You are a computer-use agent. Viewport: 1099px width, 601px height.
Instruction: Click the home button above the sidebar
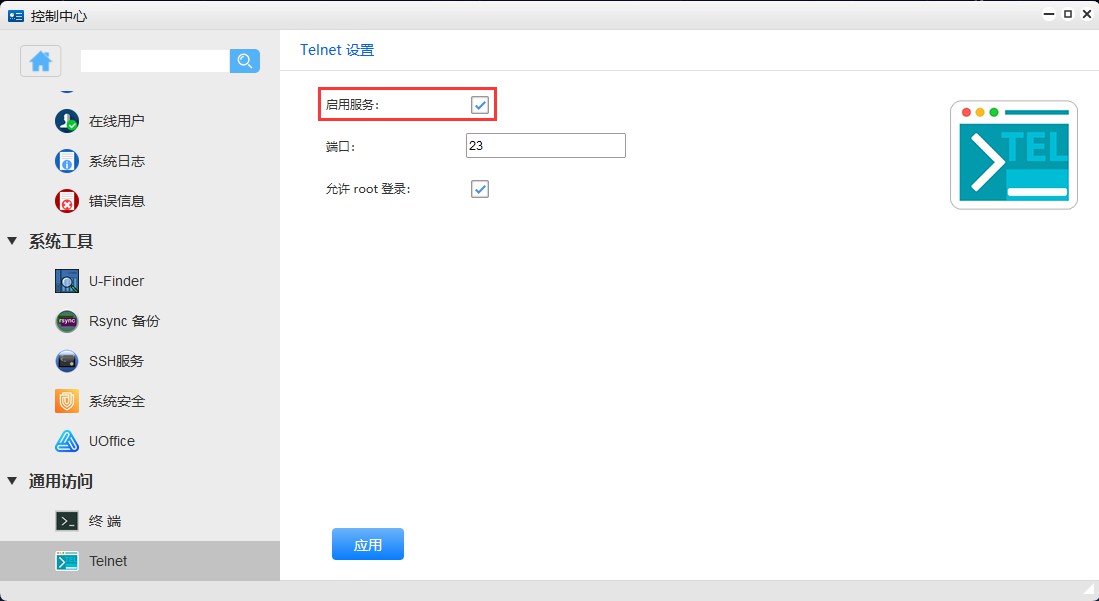point(40,61)
